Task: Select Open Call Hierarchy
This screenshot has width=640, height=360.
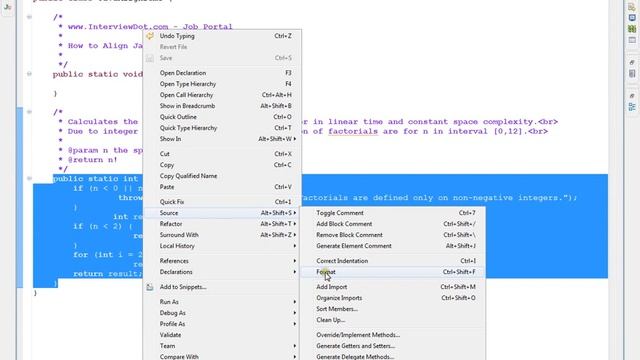Action: pyautogui.click(x=222, y=95)
